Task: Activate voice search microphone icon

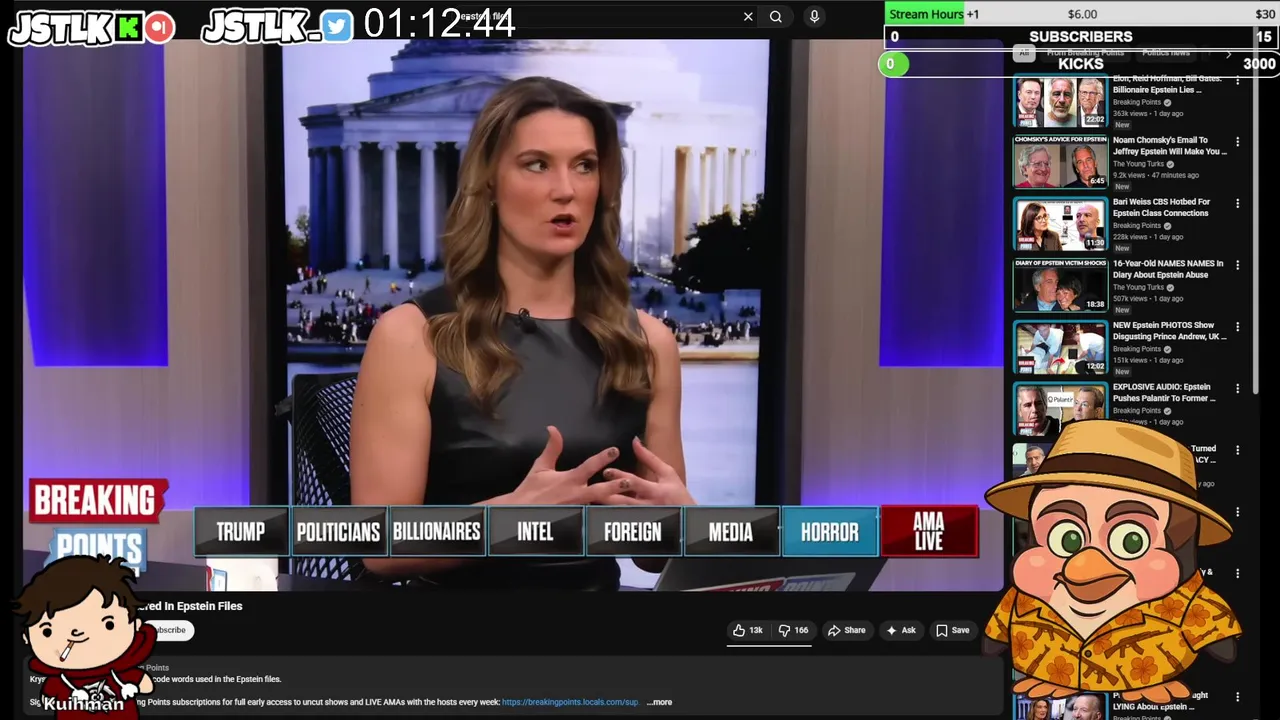Action: click(814, 16)
